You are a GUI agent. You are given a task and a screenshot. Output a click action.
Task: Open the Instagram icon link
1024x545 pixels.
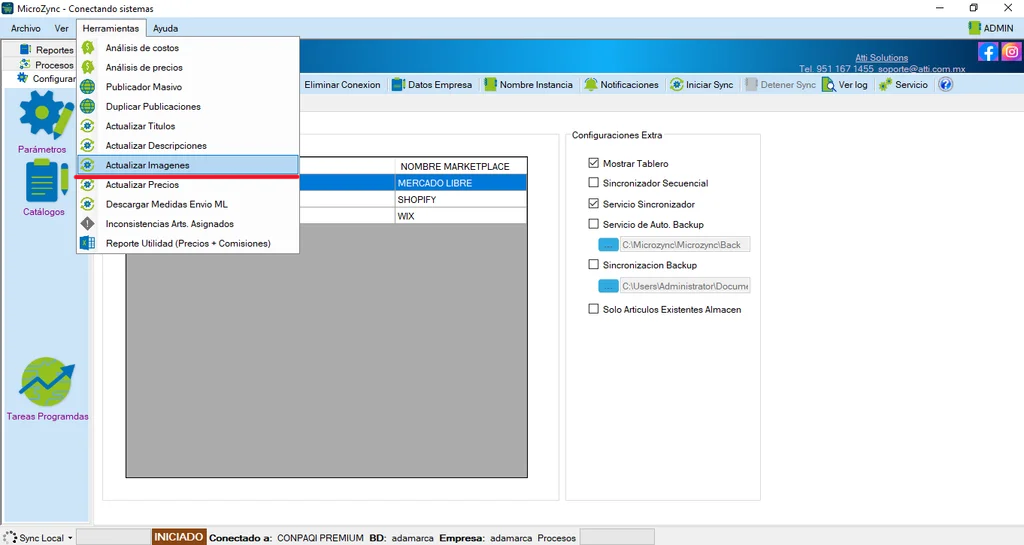pos(1011,52)
